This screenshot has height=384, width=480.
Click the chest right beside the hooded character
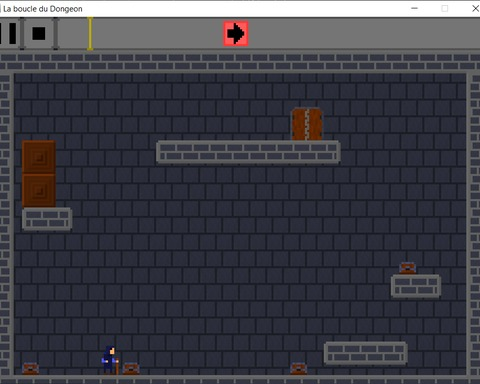[x=131, y=369]
